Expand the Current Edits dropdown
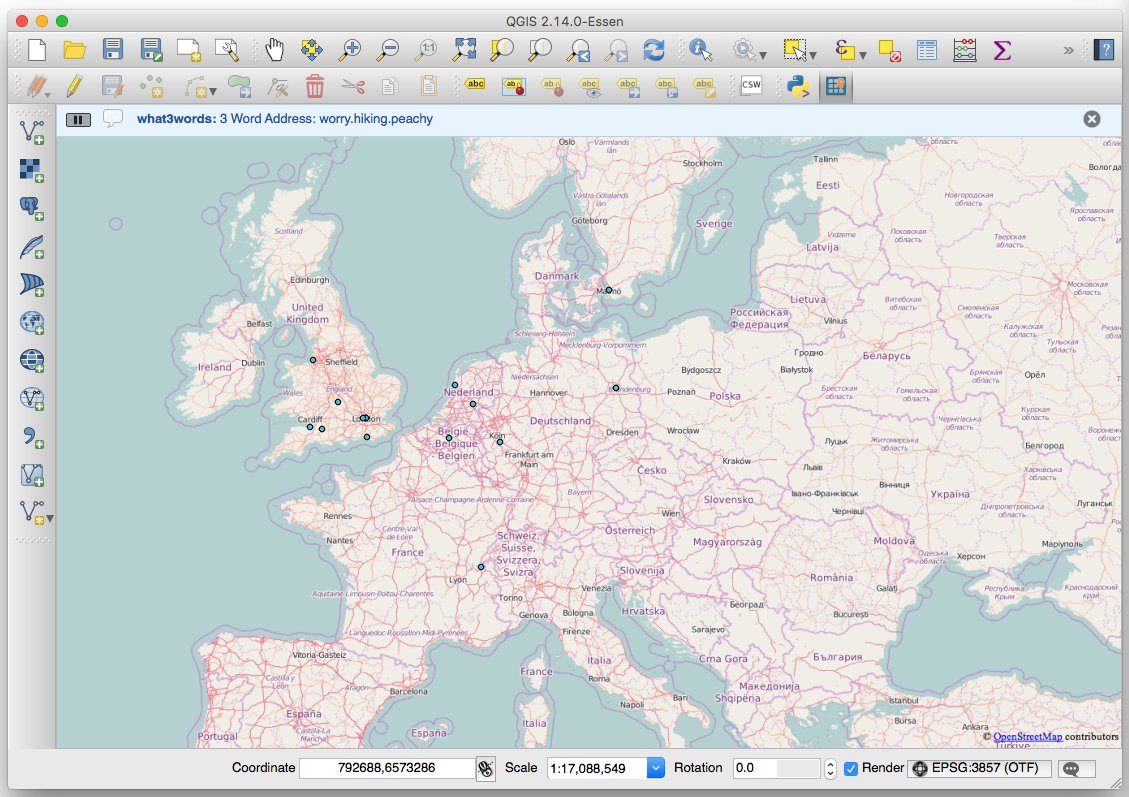This screenshot has width=1129, height=797. coord(47,94)
